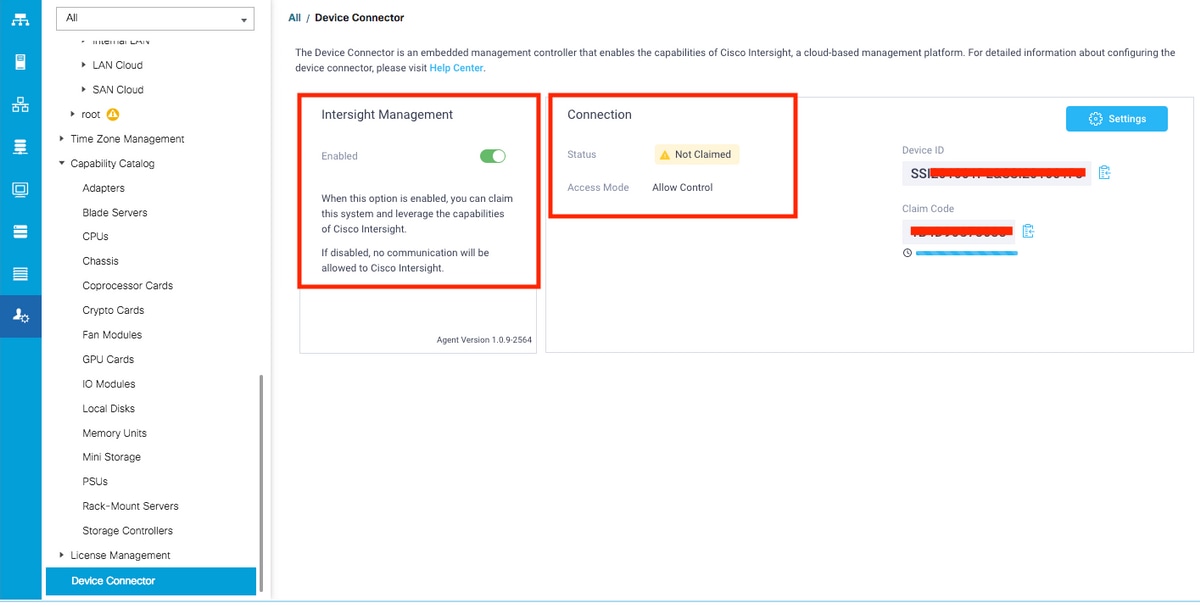Open the Settings button

[x=1117, y=118]
